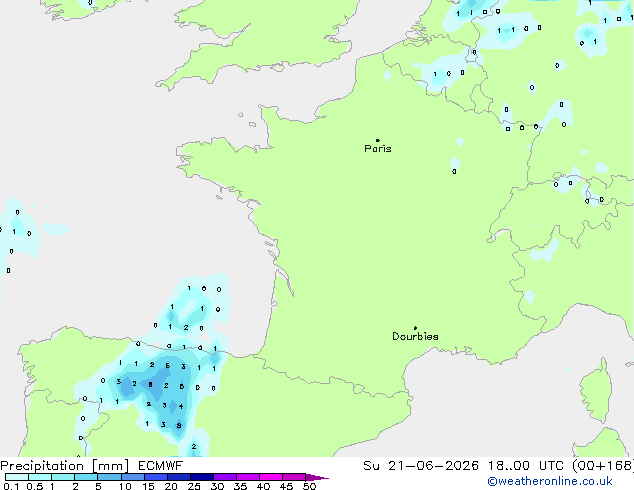Click the dot marker above Dourbies
The width and height of the screenshot is (634, 490).
click(415, 328)
